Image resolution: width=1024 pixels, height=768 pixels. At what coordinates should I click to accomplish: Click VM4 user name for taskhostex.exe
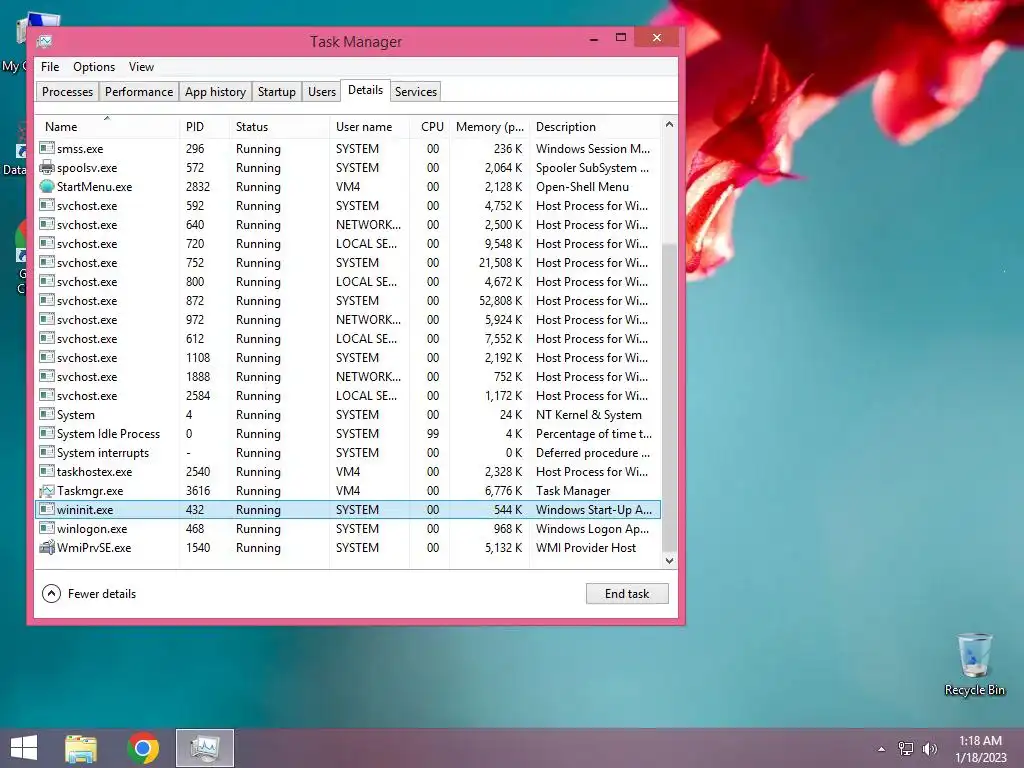pyautogui.click(x=348, y=471)
